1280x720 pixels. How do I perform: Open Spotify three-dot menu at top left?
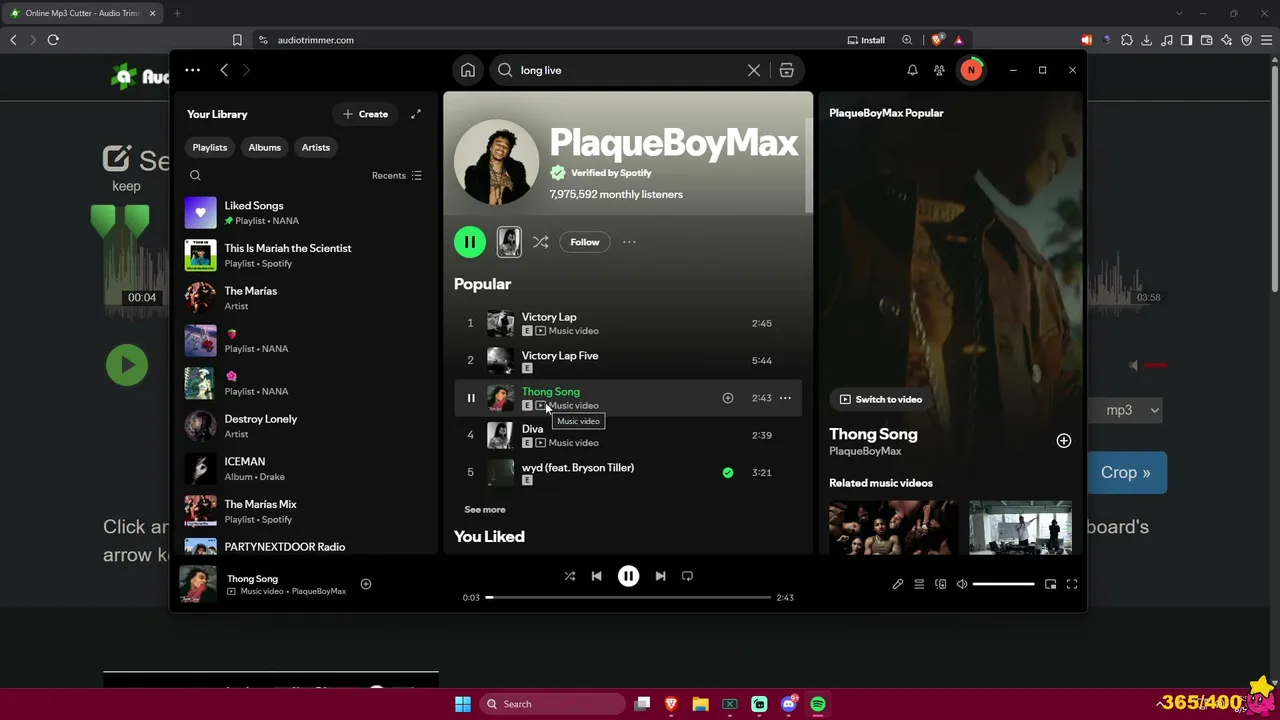tap(192, 70)
